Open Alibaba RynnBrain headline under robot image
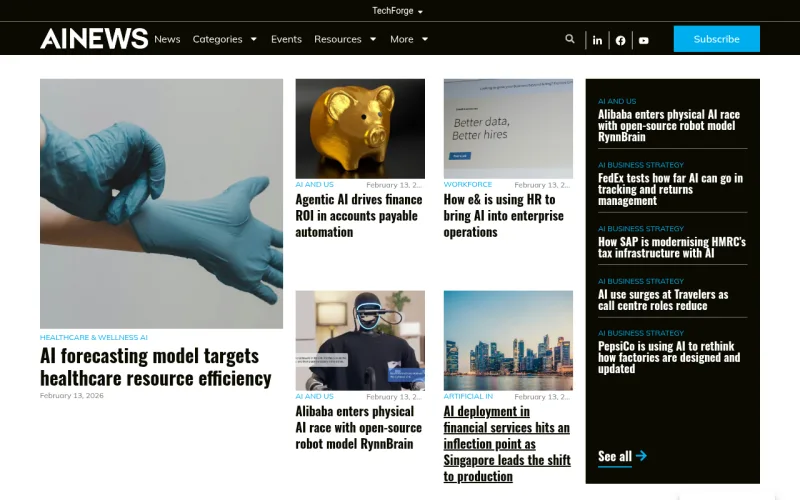This screenshot has width=800, height=500. pos(359,428)
